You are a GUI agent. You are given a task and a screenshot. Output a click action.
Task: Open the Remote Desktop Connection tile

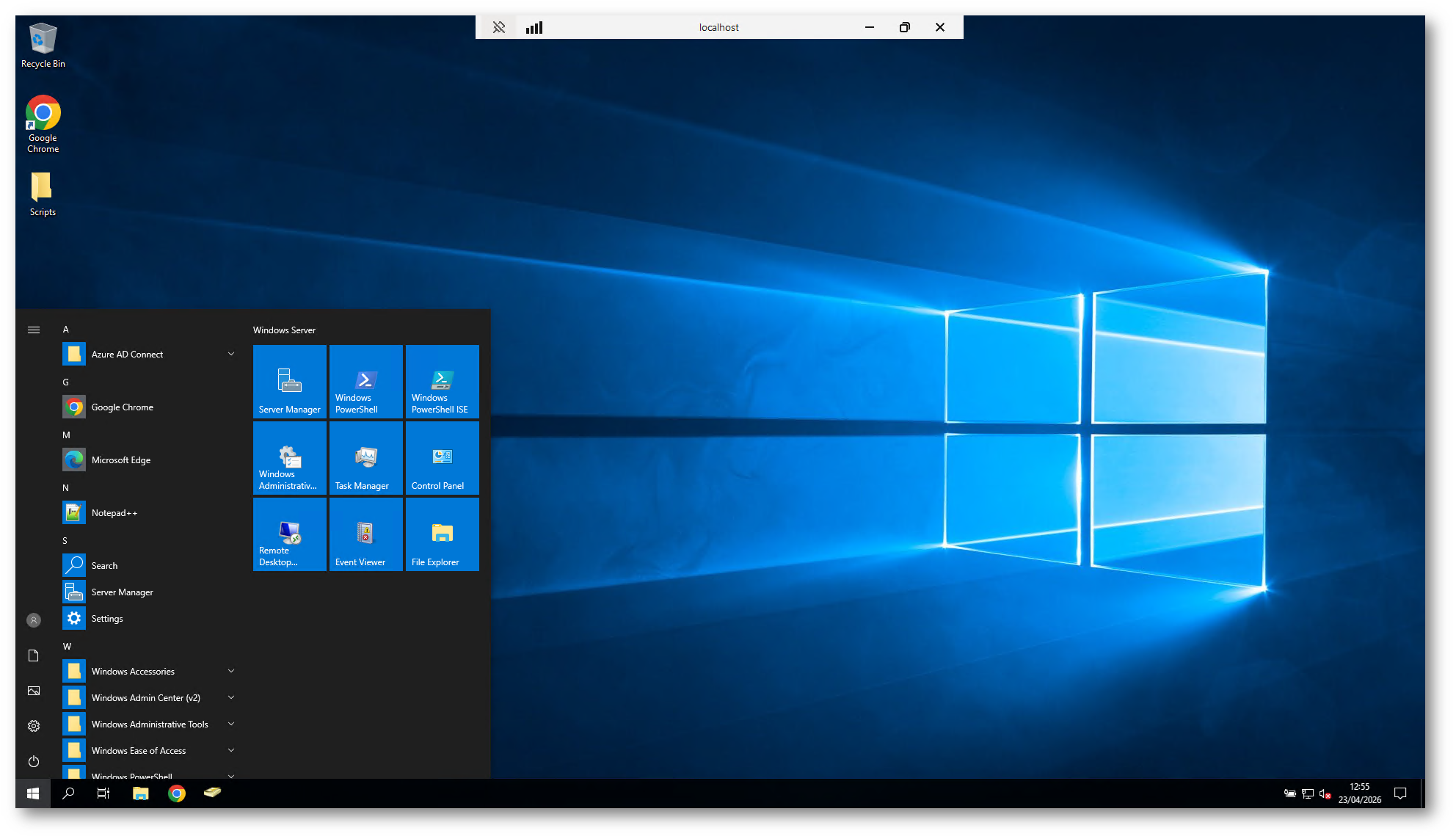click(x=289, y=534)
